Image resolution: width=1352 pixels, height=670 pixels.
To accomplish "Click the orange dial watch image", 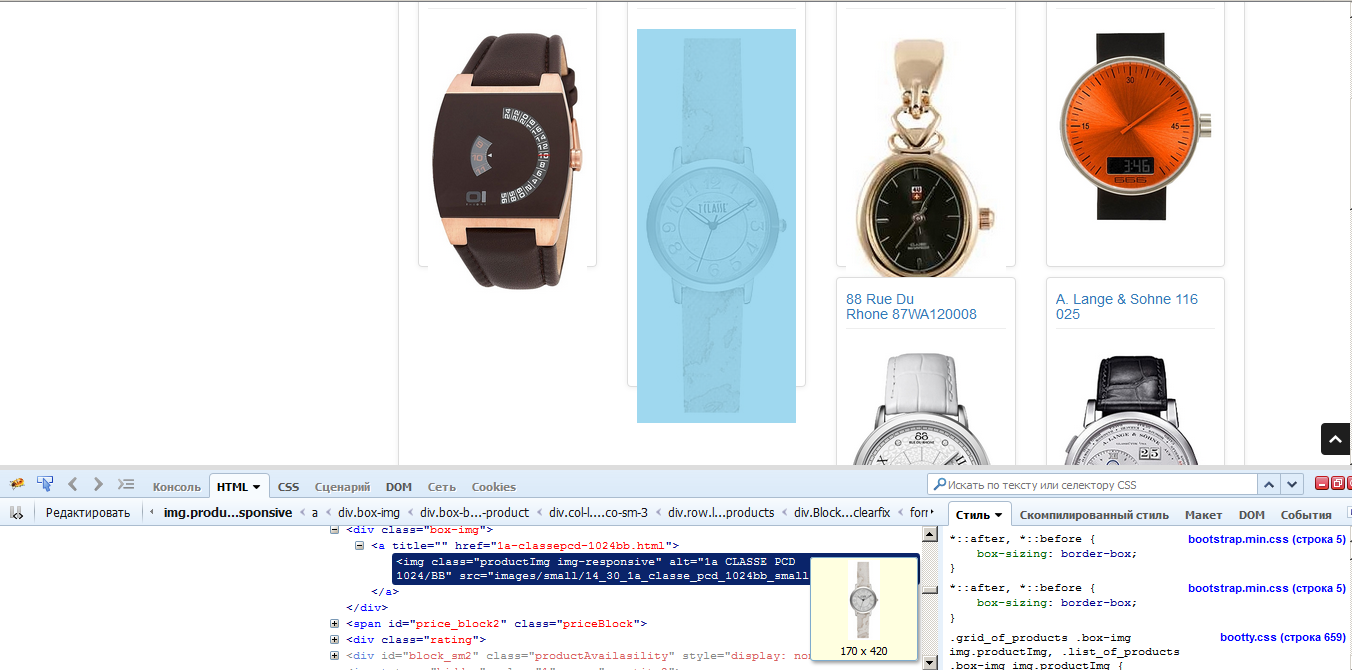I will (1135, 127).
